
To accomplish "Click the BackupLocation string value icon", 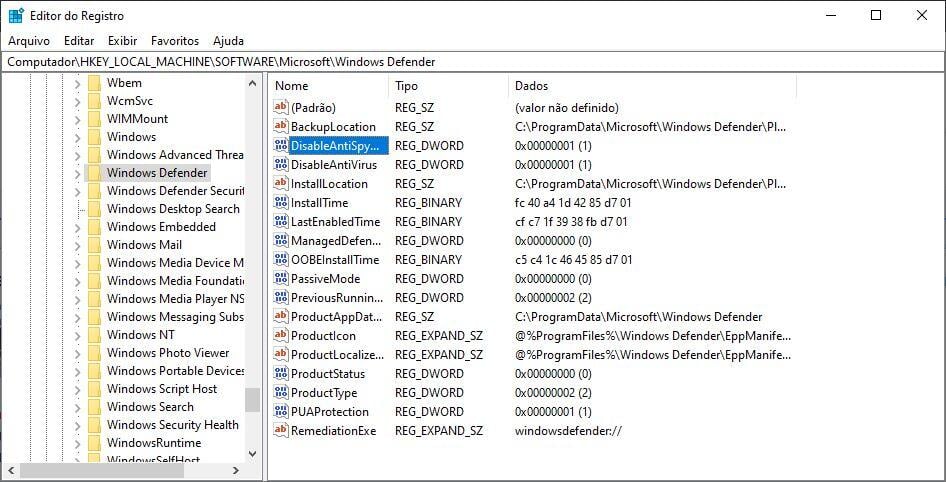I will pyautogui.click(x=281, y=126).
